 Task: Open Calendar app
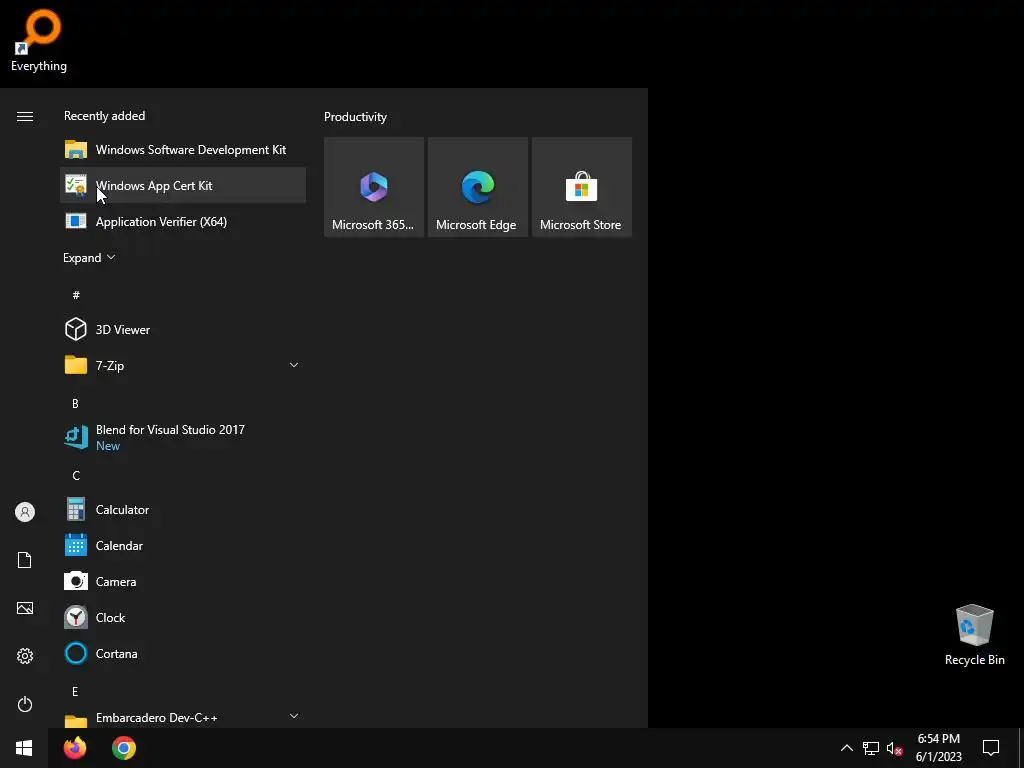183,545
